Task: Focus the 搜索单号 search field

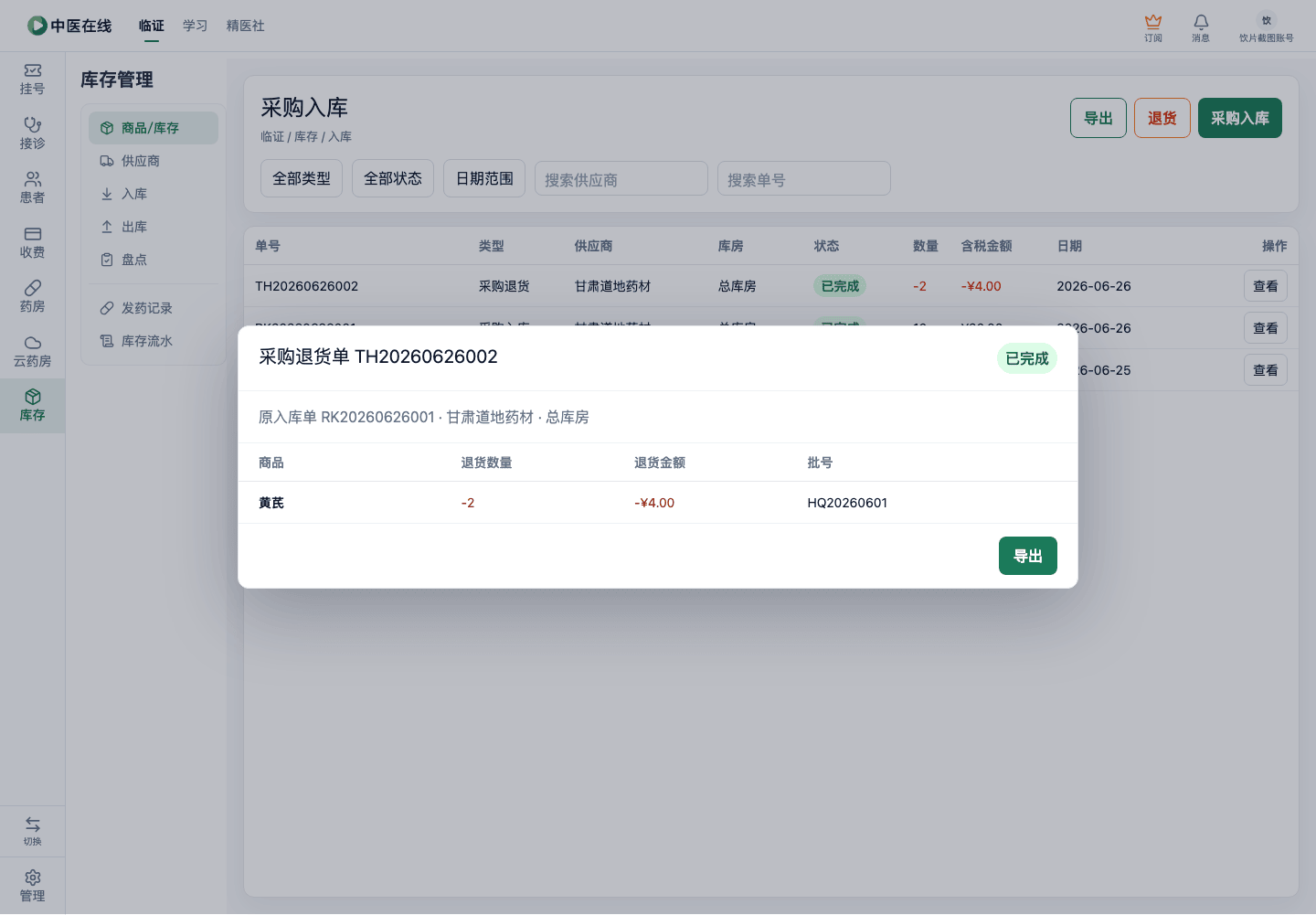Action: [x=804, y=178]
